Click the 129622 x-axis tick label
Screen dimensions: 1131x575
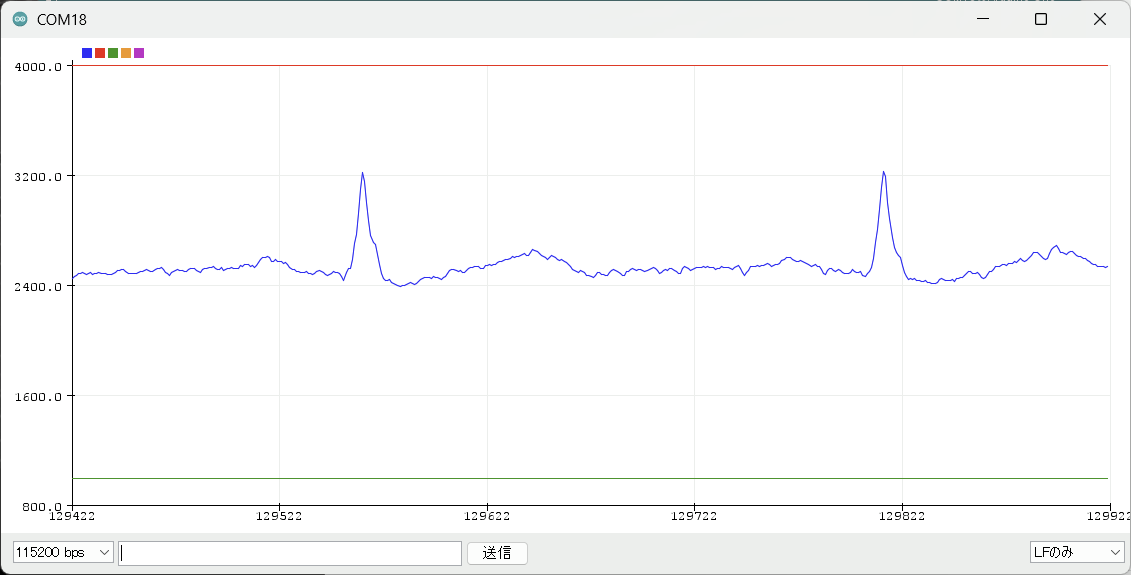[x=486, y=517]
